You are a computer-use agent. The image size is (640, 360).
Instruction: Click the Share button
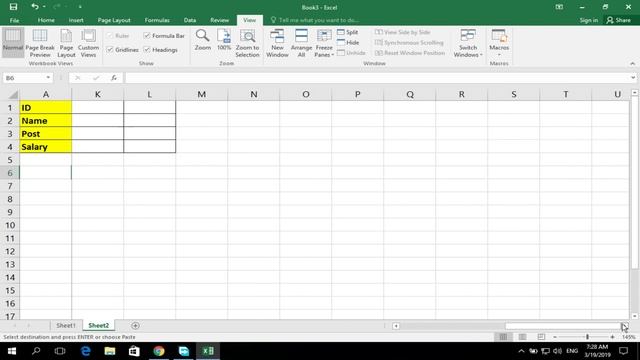tap(618, 20)
